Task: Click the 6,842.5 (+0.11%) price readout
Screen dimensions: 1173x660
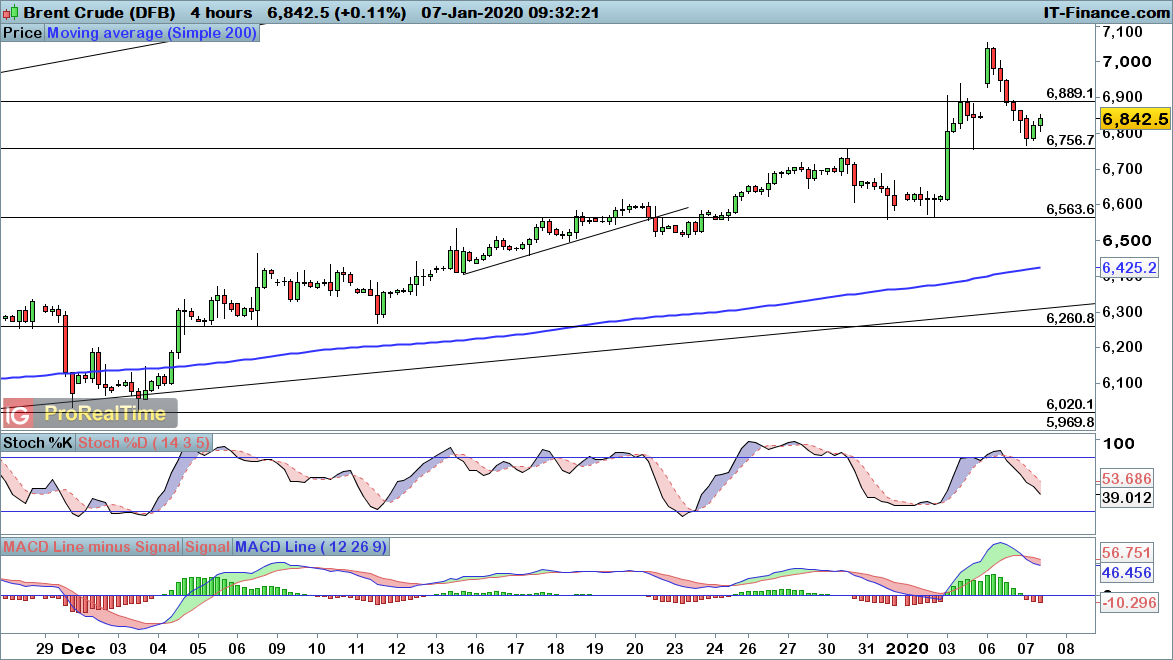Action: point(337,13)
